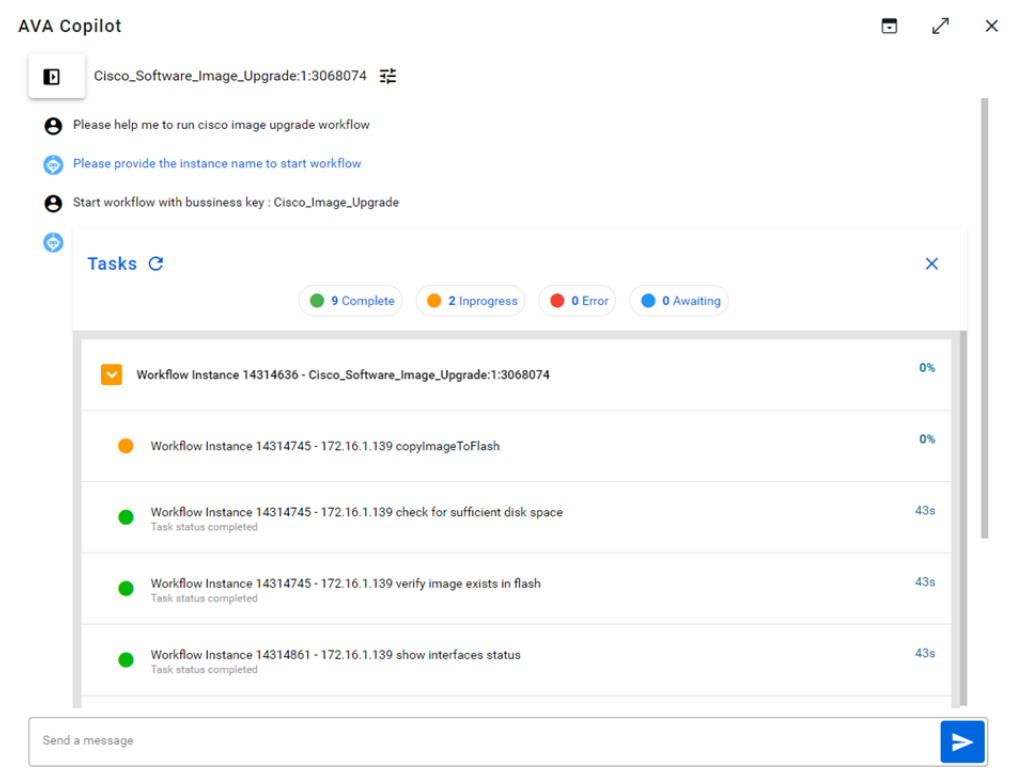Filter tasks by 0 Awaiting

click(679, 301)
